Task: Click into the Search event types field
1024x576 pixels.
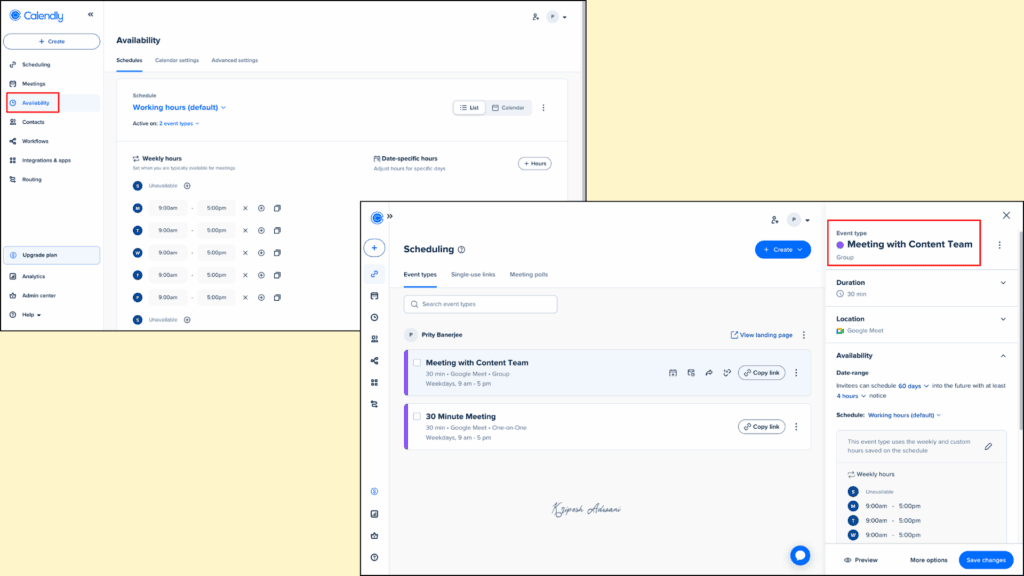Action: coord(480,302)
